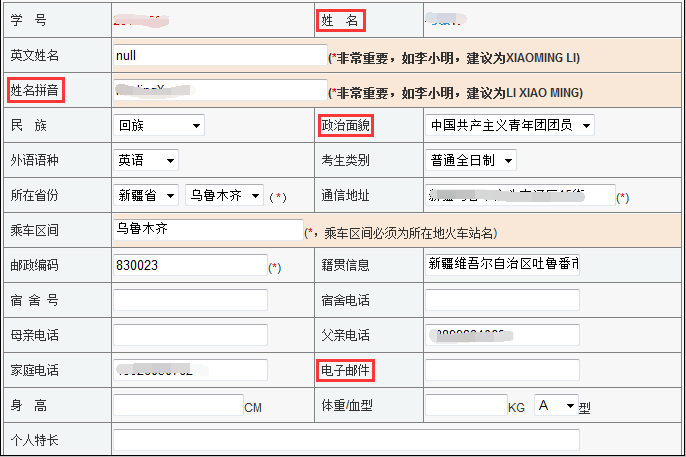Screen dimensions: 686x457
Task: Open the blood type dropdown showing A
Action: tap(556, 405)
